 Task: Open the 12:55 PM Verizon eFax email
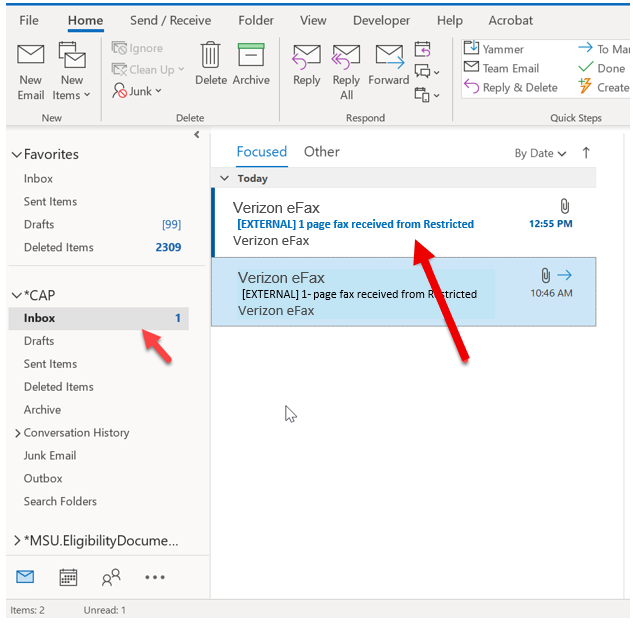tap(404, 223)
